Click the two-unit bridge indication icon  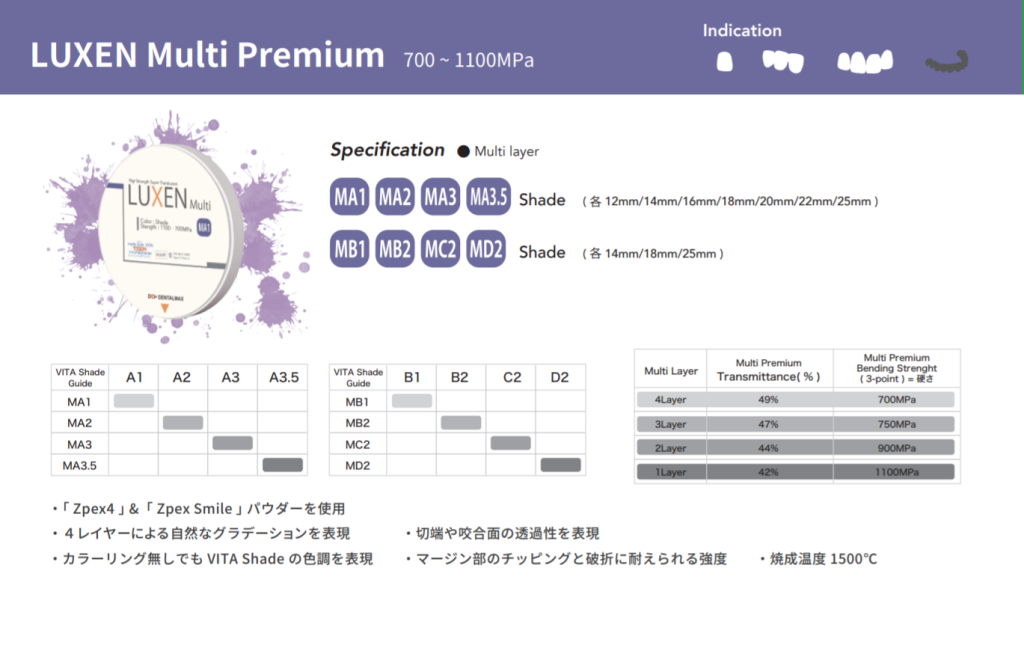coord(783,61)
